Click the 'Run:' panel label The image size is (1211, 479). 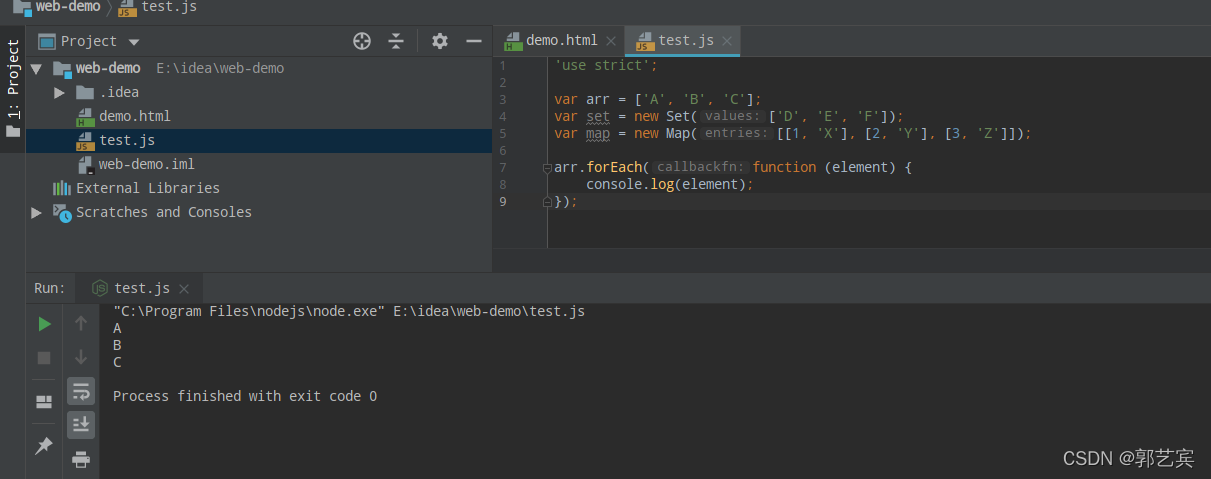coord(50,288)
